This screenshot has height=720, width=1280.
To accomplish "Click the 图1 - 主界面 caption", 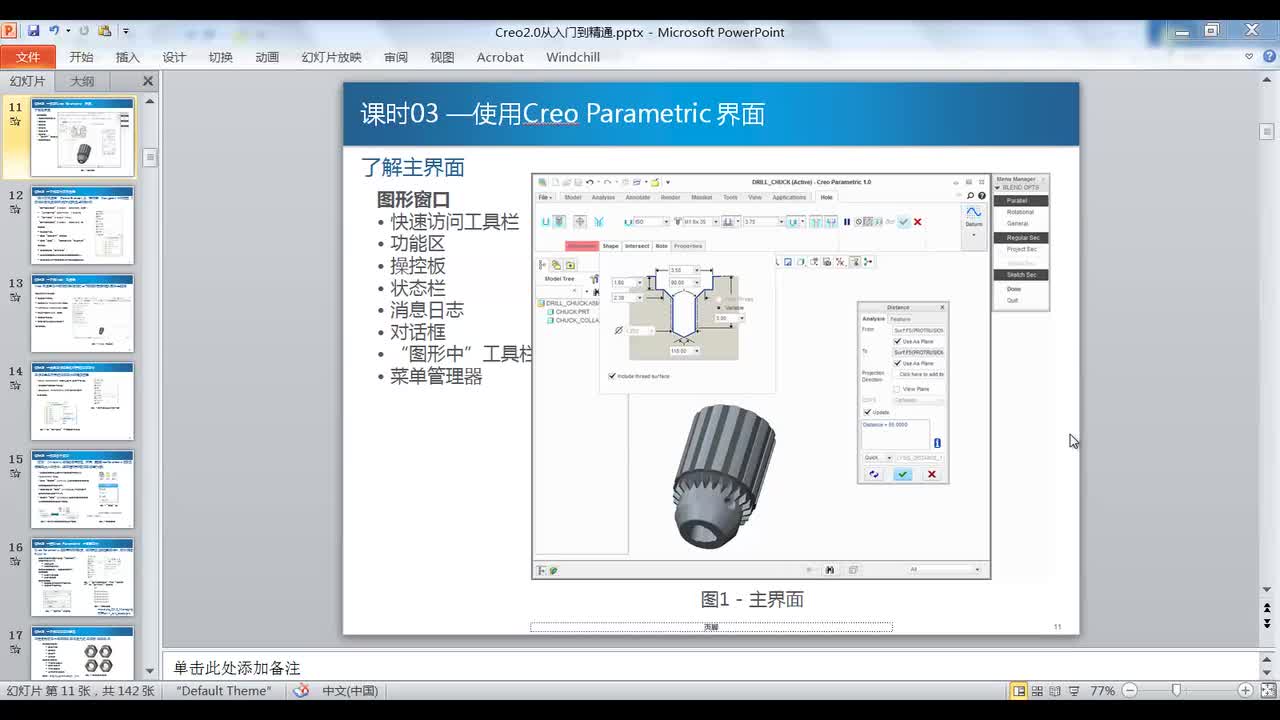I will coord(752,599).
